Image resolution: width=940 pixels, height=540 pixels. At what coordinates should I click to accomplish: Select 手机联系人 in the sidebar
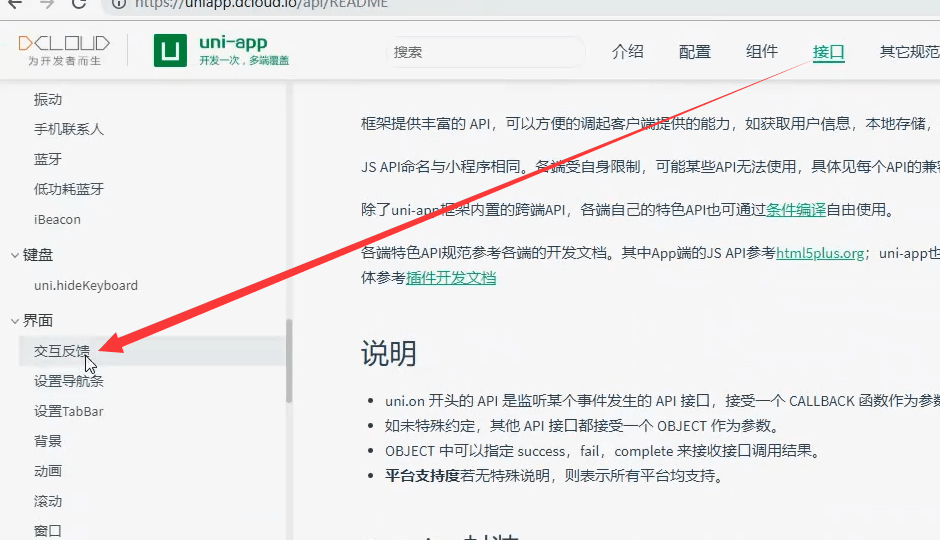(69, 129)
